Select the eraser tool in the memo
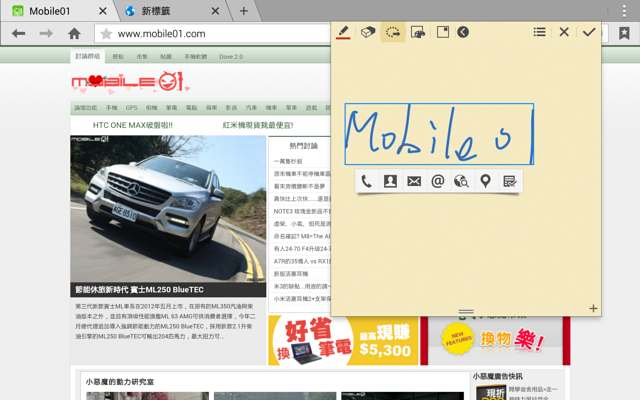The image size is (640, 400). click(368, 32)
